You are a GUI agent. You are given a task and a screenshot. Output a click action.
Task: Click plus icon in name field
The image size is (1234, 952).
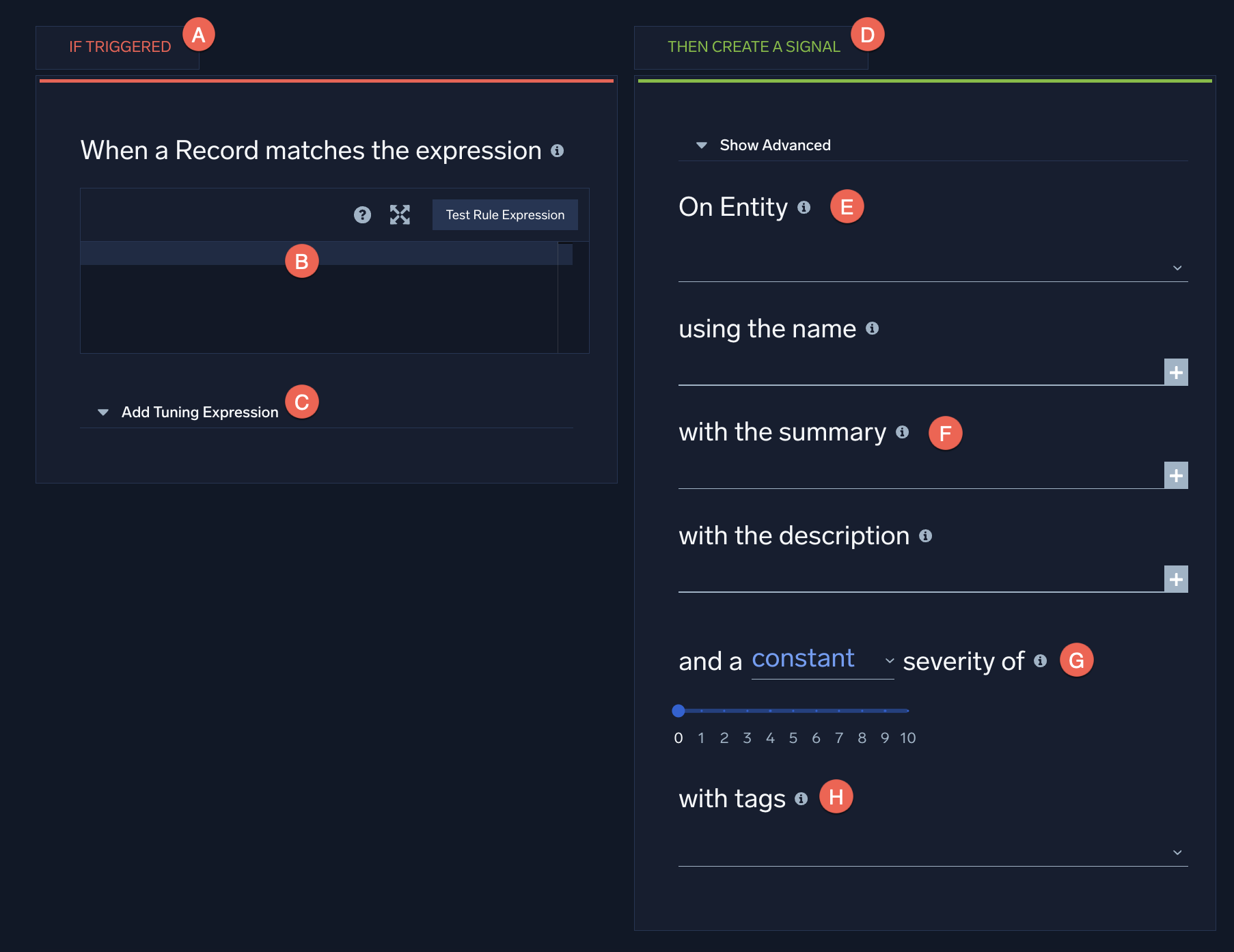1176,372
